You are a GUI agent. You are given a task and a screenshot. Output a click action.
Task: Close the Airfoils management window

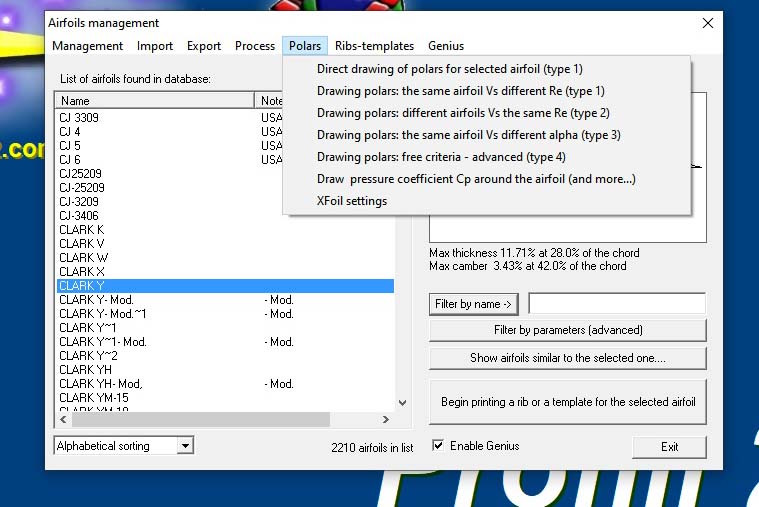pos(707,23)
